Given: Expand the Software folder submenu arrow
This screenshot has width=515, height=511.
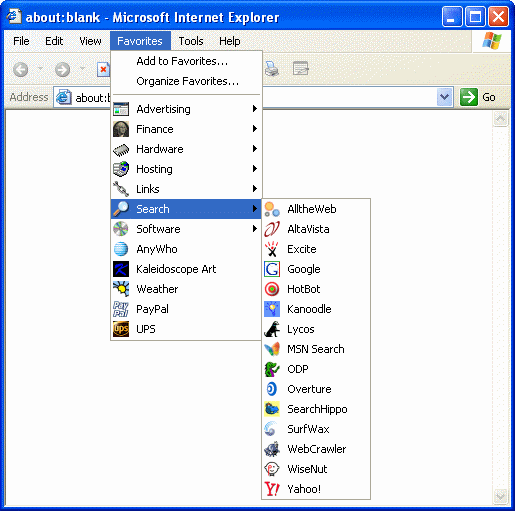Looking at the screenshot, I should tap(255, 229).
